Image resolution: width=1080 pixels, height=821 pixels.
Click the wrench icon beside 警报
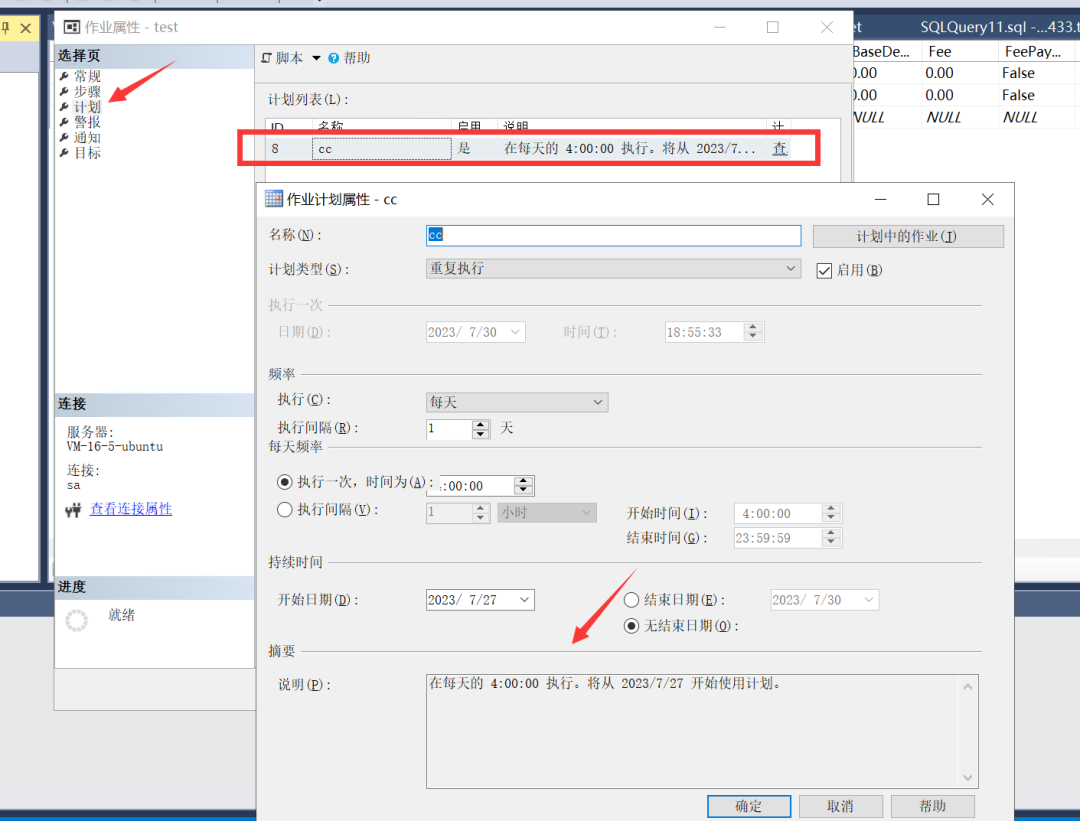point(64,122)
